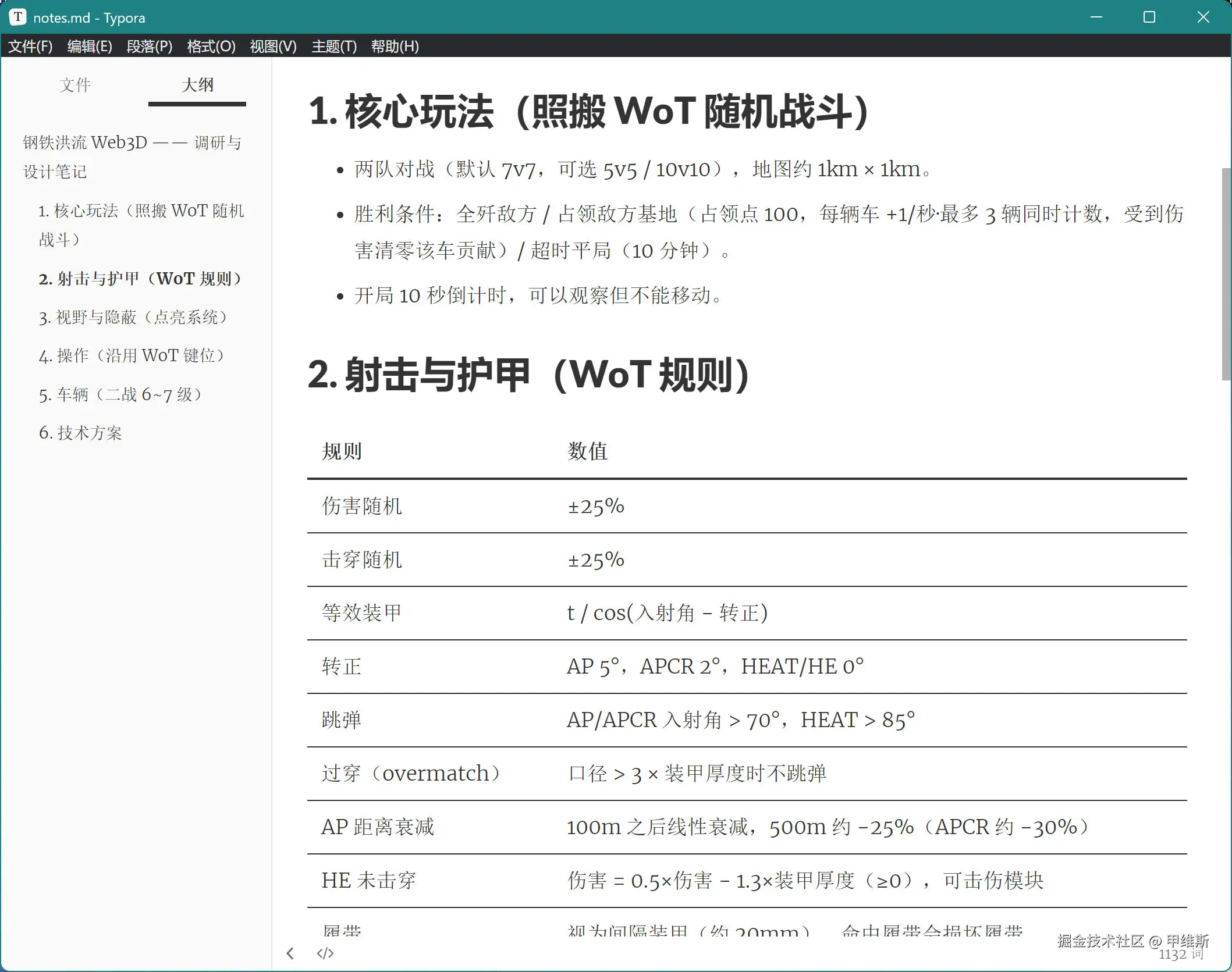Open outline heading 4. 操作（沿用 WoT 键位）
Image resolution: width=1232 pixels, height=972 pixels.
132,355
